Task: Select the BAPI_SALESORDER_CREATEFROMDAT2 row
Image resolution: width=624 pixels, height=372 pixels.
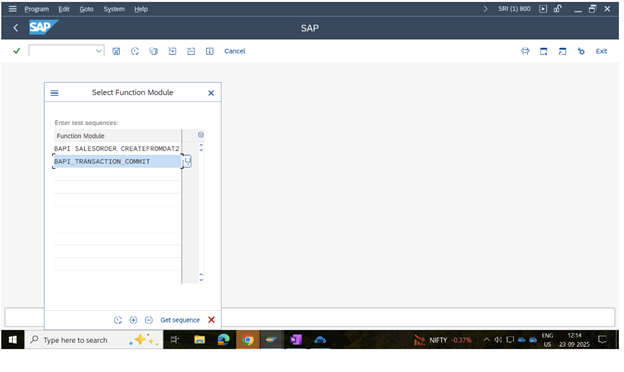Action: (117, 148)
